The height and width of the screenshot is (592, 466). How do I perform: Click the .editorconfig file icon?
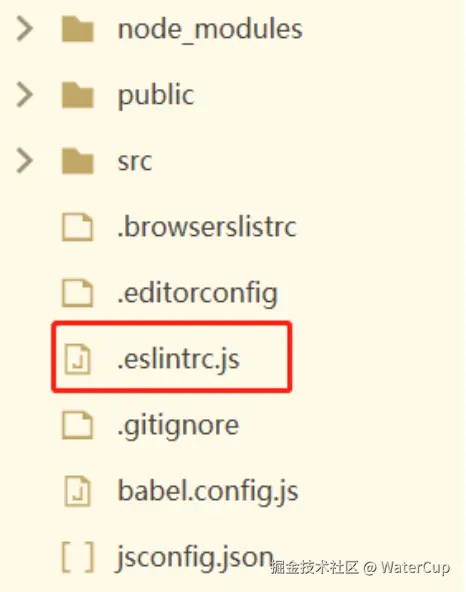tap(77, 293)
